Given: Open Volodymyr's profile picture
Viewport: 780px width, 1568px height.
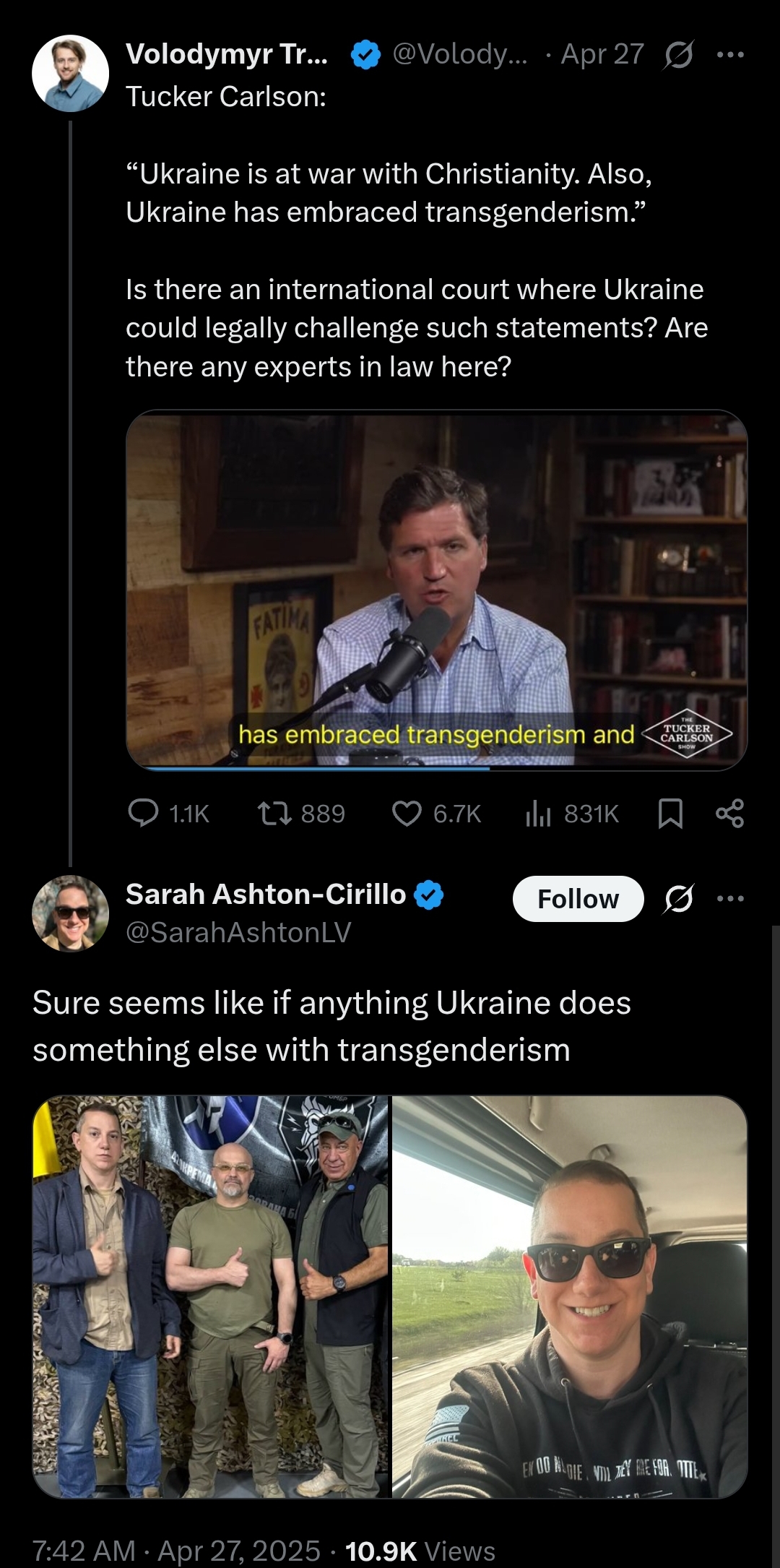Looking at the screenshot, I should [x=70, y=73].
